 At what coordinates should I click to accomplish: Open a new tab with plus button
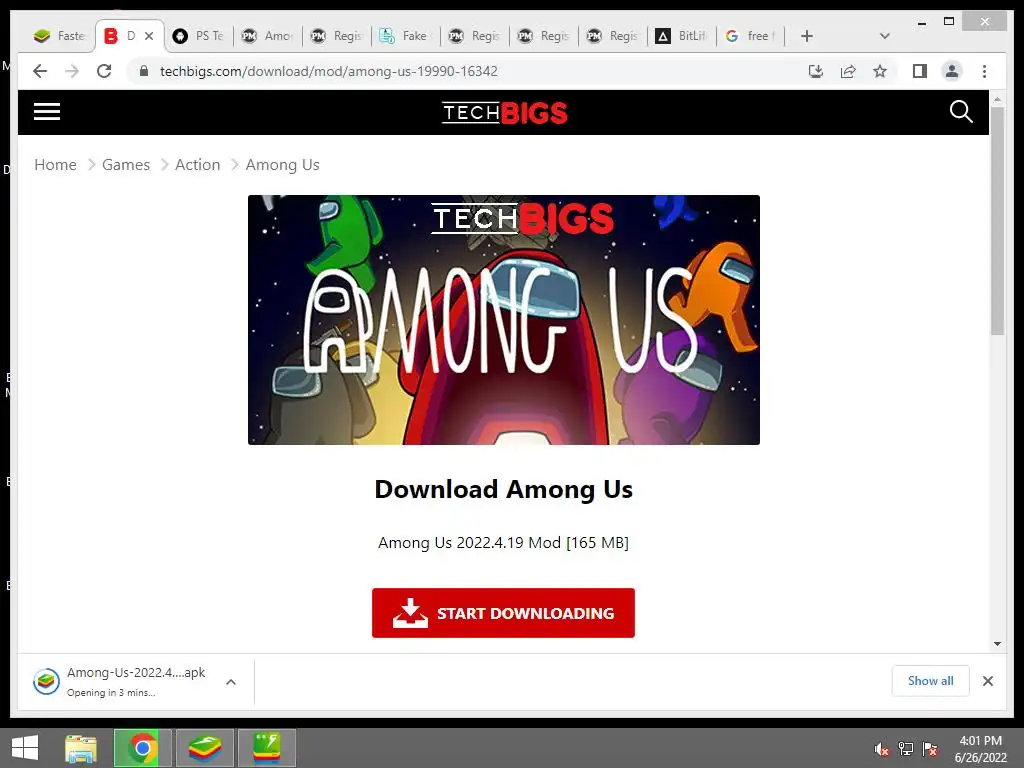coord(807,36)
